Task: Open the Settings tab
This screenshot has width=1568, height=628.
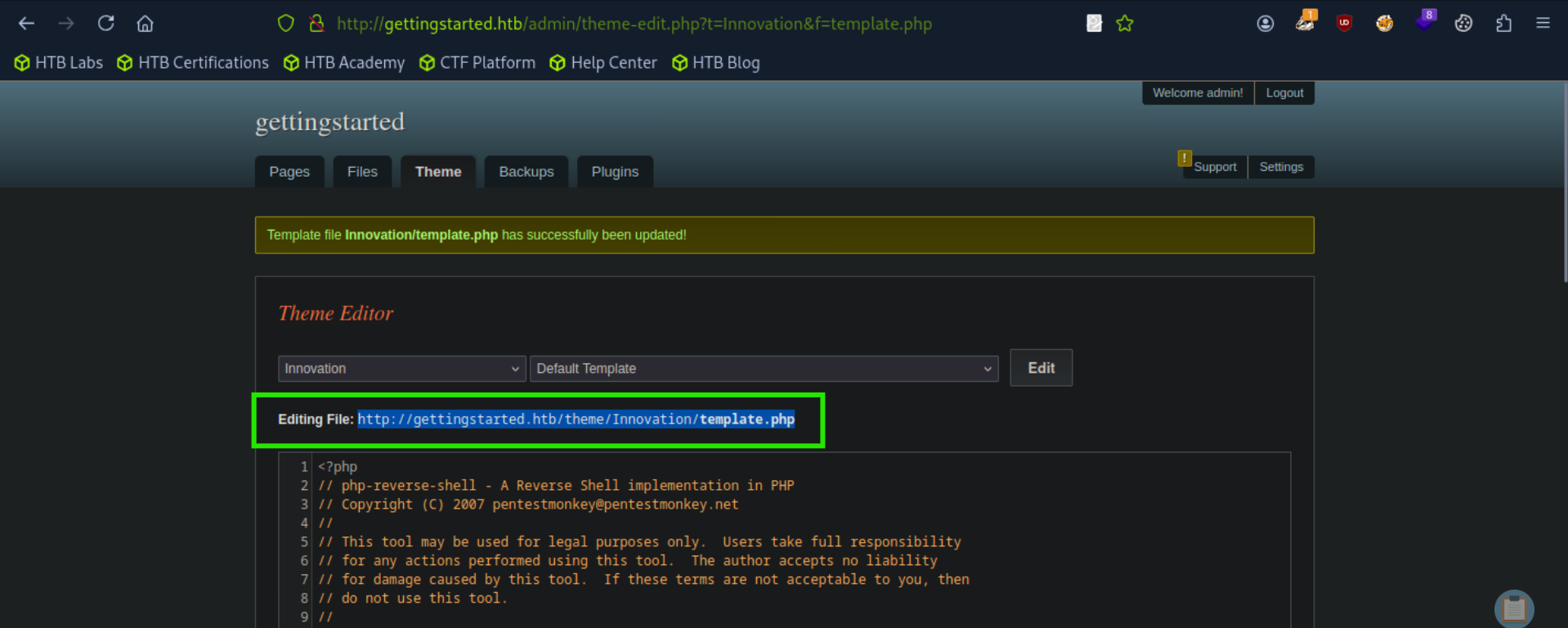Action: 1281,167
